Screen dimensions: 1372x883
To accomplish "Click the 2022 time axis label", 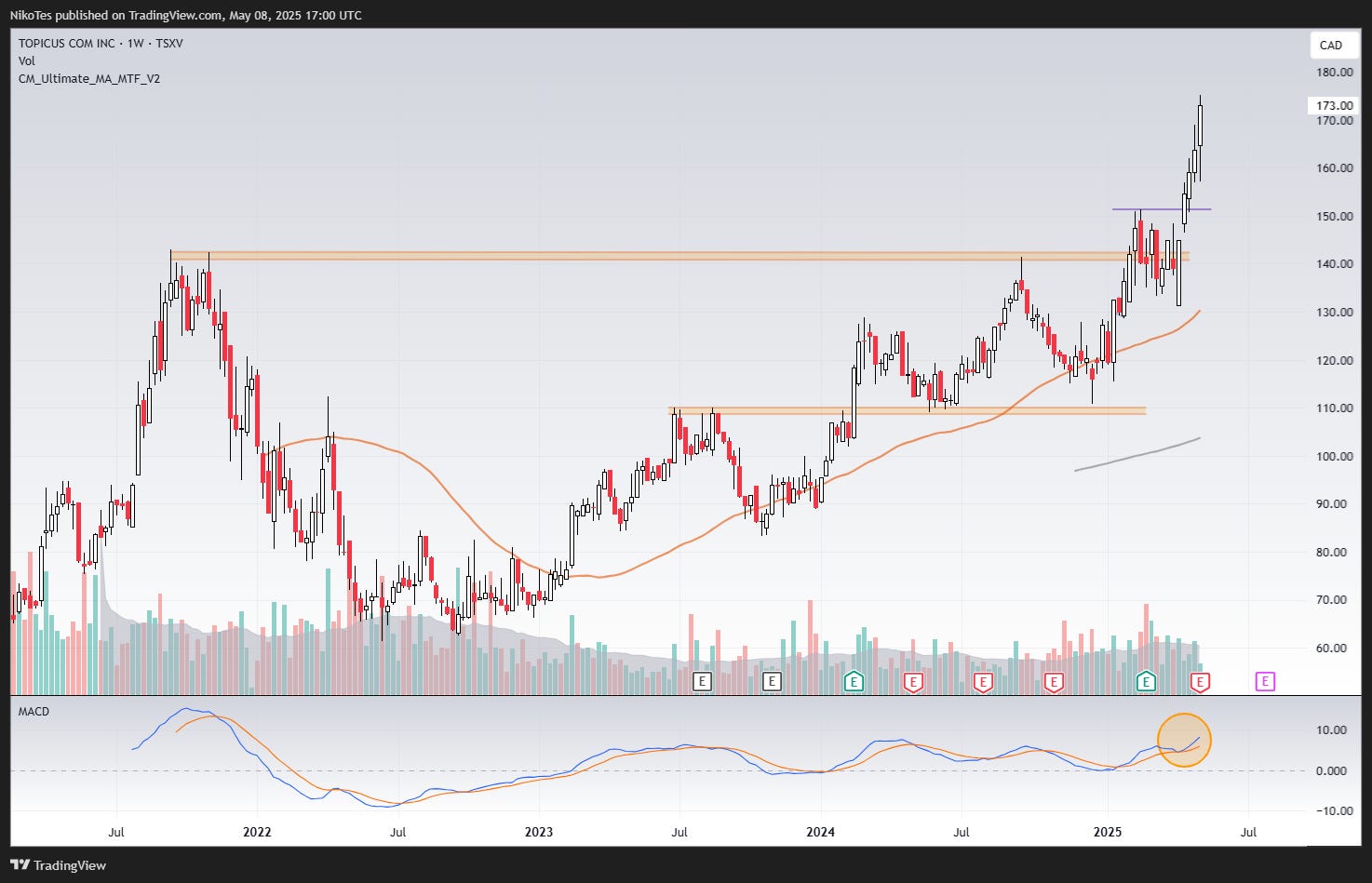I will 257,832.
